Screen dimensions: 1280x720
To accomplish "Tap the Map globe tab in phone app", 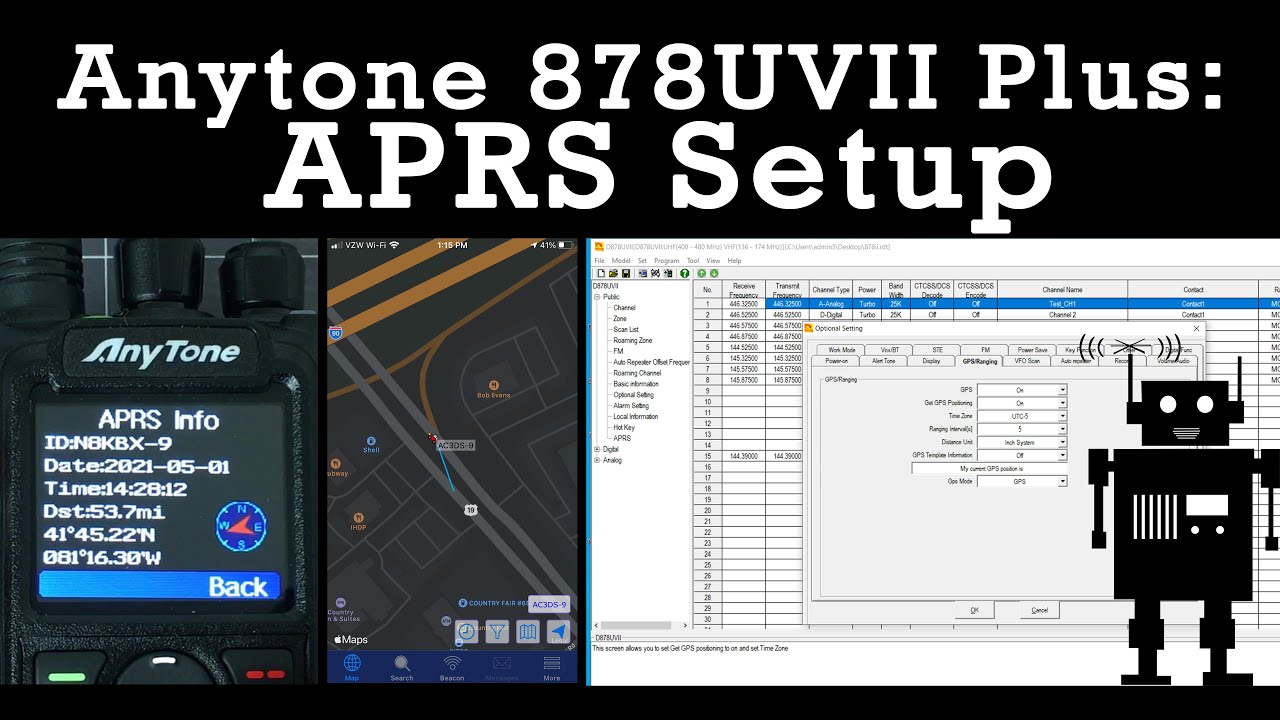I will point(352,668).
